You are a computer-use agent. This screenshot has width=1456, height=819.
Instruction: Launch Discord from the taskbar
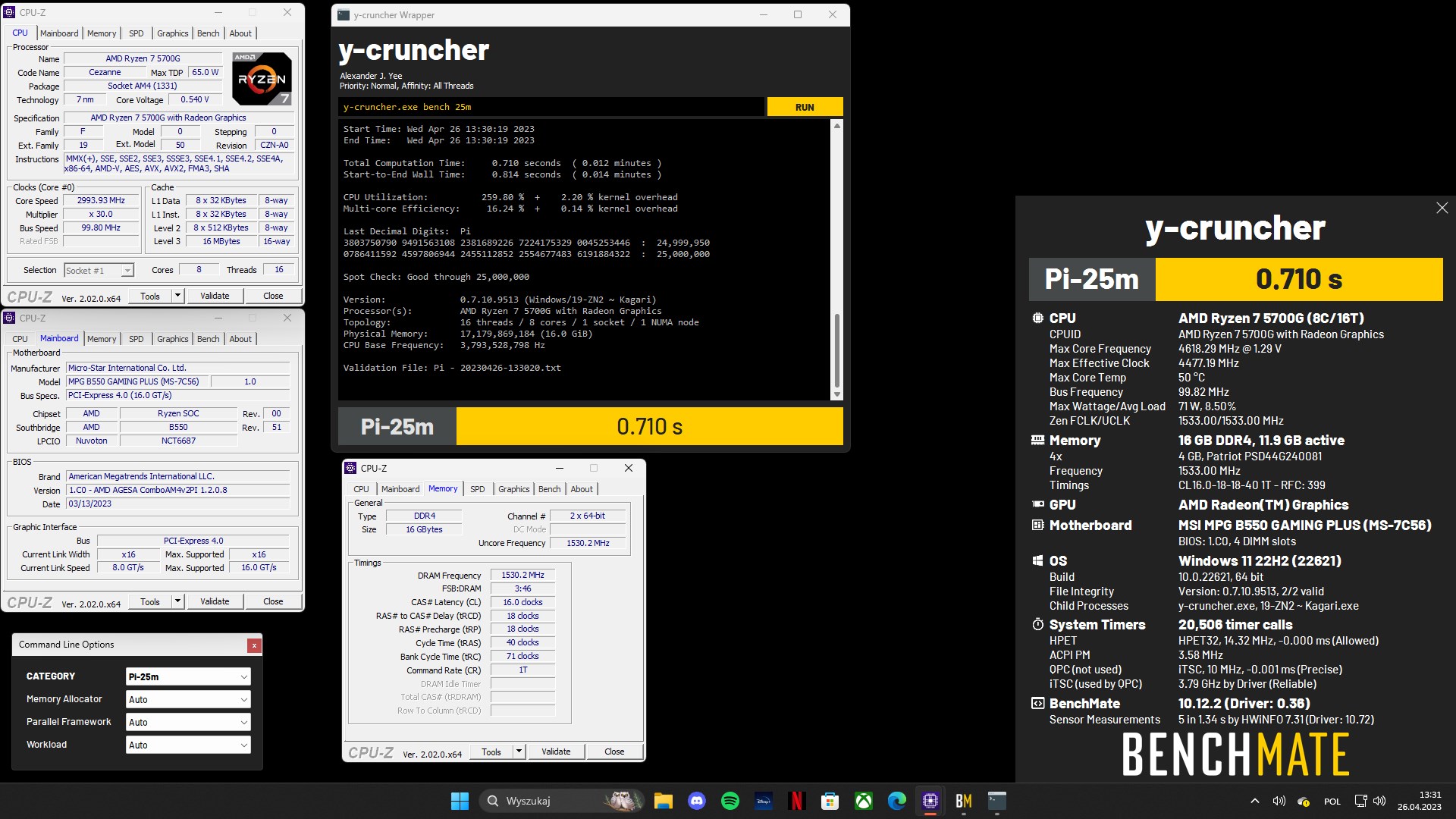pos(697,801)
